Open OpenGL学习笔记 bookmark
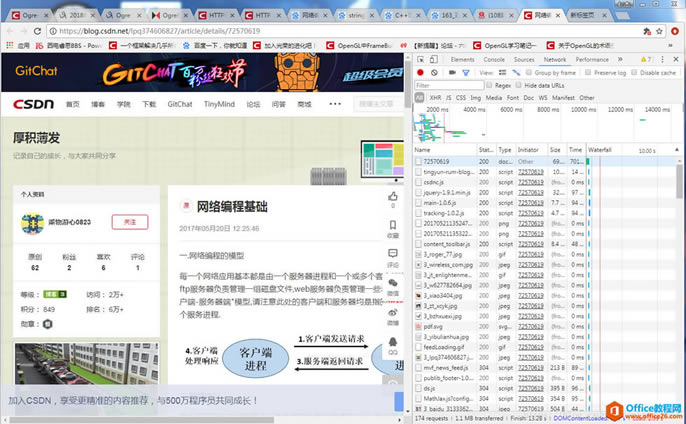The width and height of the screenshot is (686, 424). (x=505, y=45)
